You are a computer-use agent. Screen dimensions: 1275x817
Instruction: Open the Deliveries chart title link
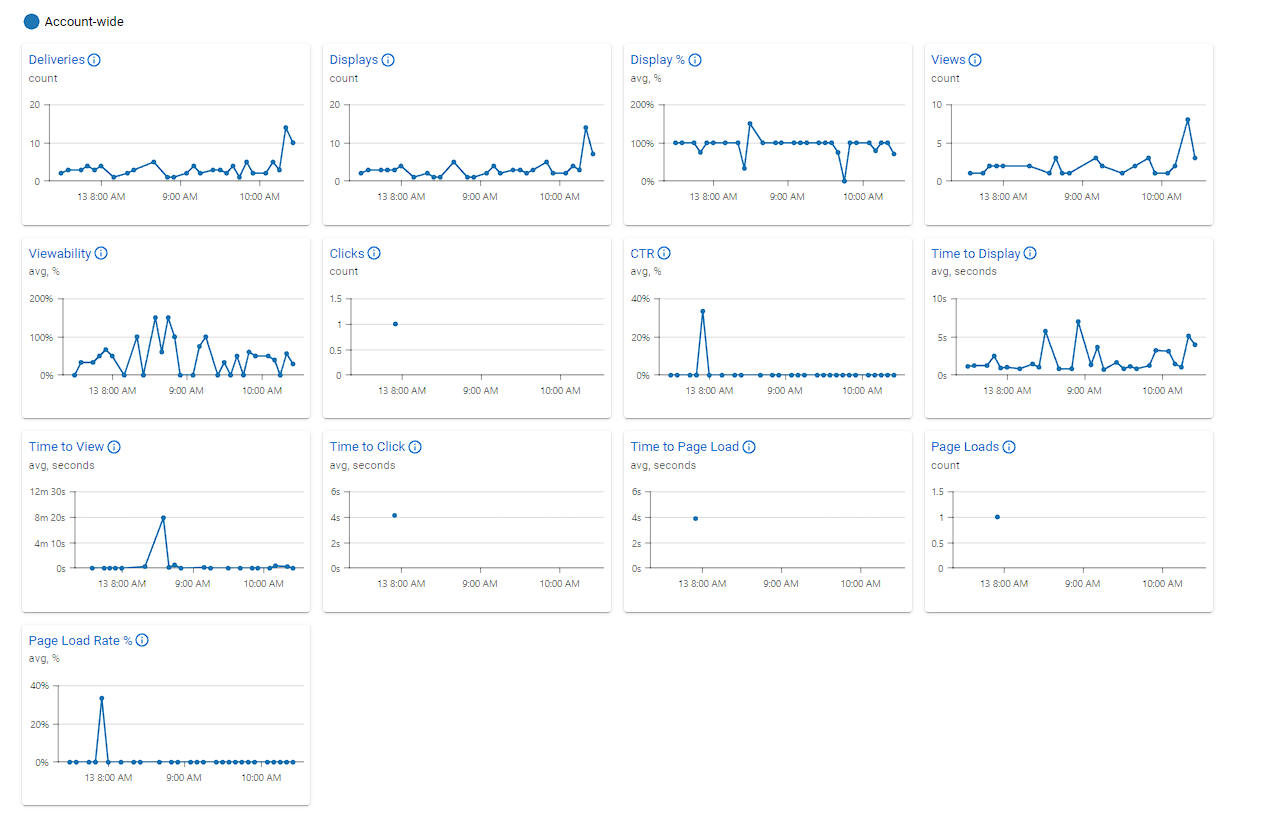click(x=56, y=60)
